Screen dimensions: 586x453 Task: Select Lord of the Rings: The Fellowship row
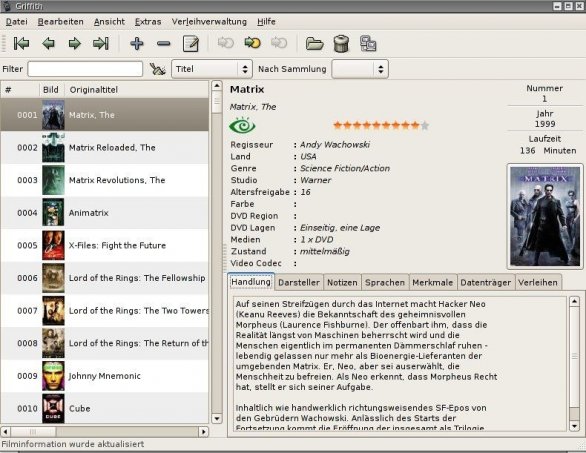pos(104,278)
